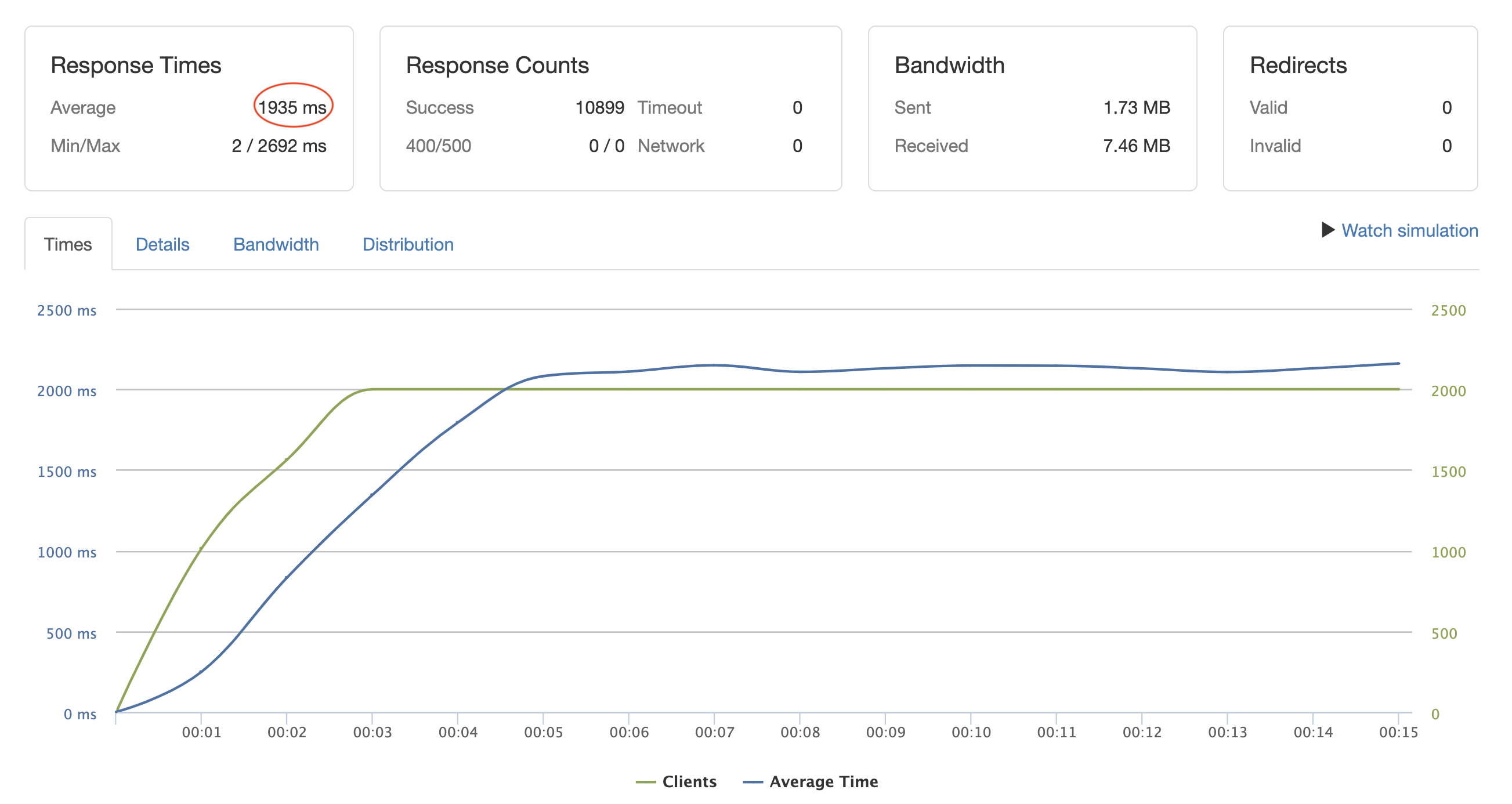Click the Min/Max label

pos(85,146)
